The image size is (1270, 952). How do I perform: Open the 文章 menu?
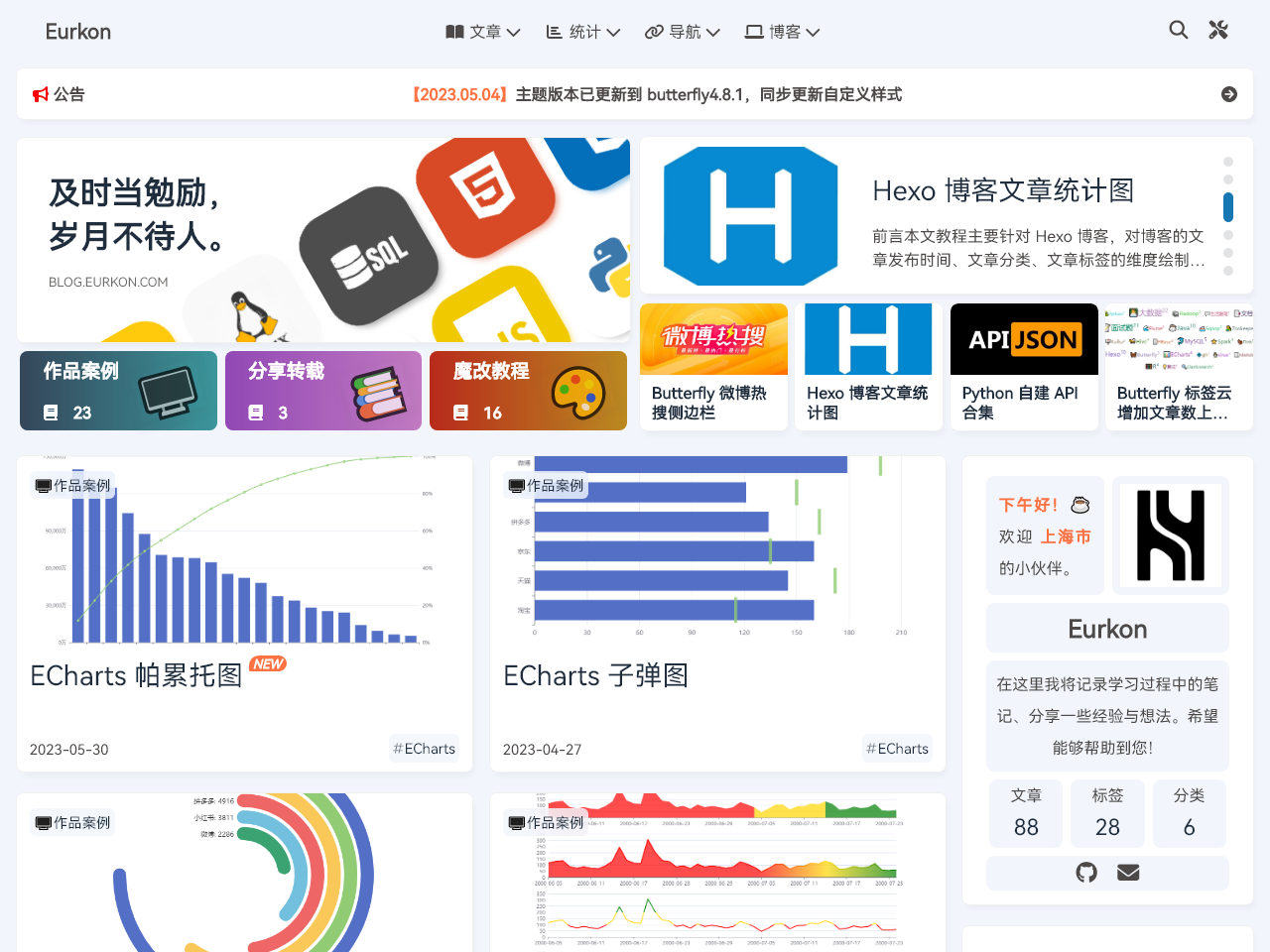pyautogui.click(x=483, y=32)
